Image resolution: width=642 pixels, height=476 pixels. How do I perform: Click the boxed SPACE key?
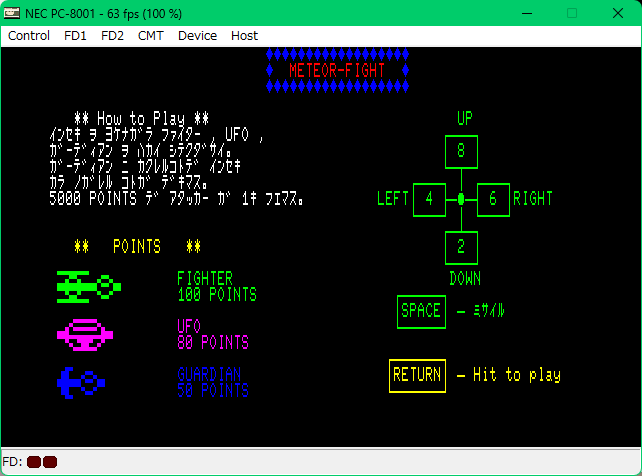coord(421,311)
